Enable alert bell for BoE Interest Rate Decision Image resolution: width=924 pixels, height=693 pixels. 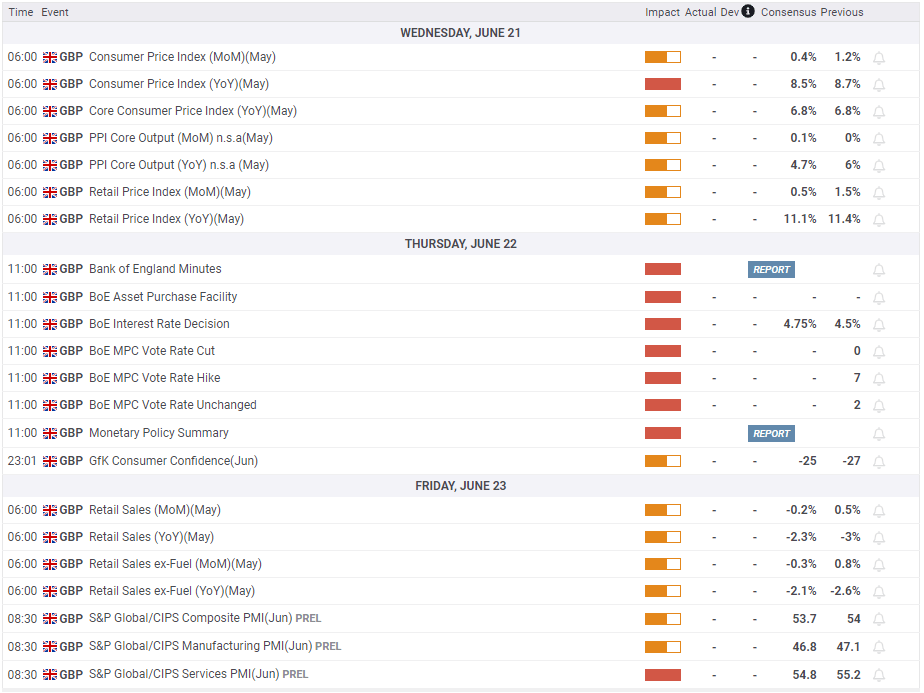point(879,324)
